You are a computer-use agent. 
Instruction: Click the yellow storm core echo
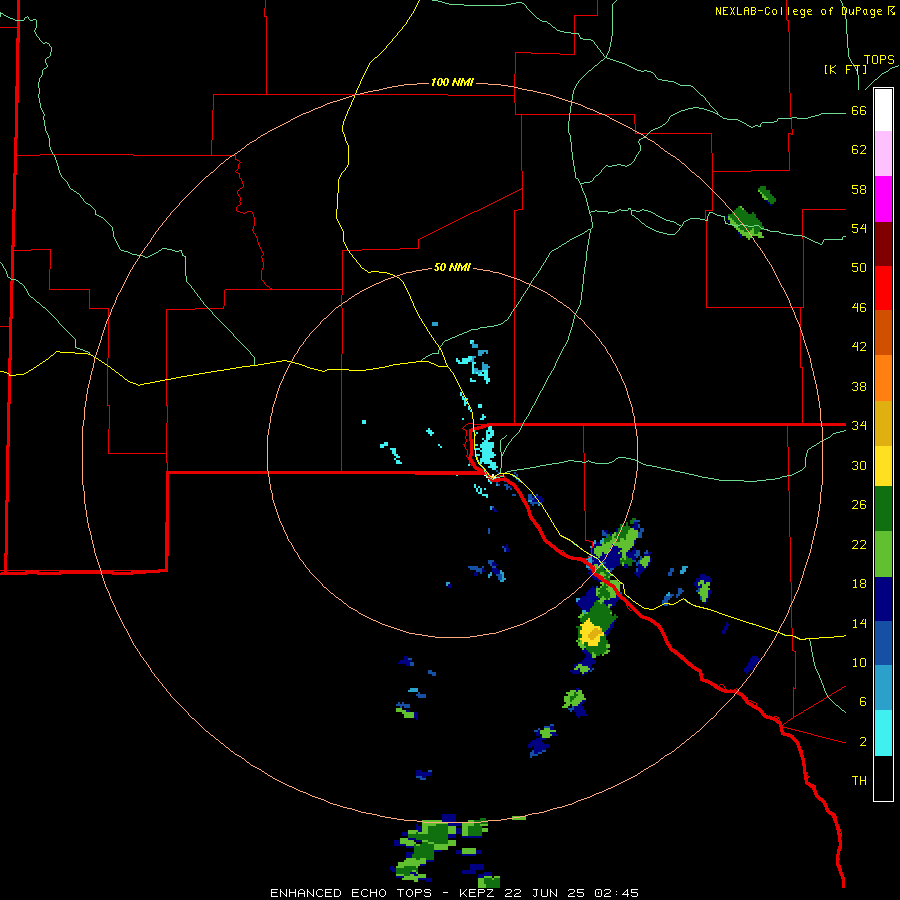(x=591, y=634)
